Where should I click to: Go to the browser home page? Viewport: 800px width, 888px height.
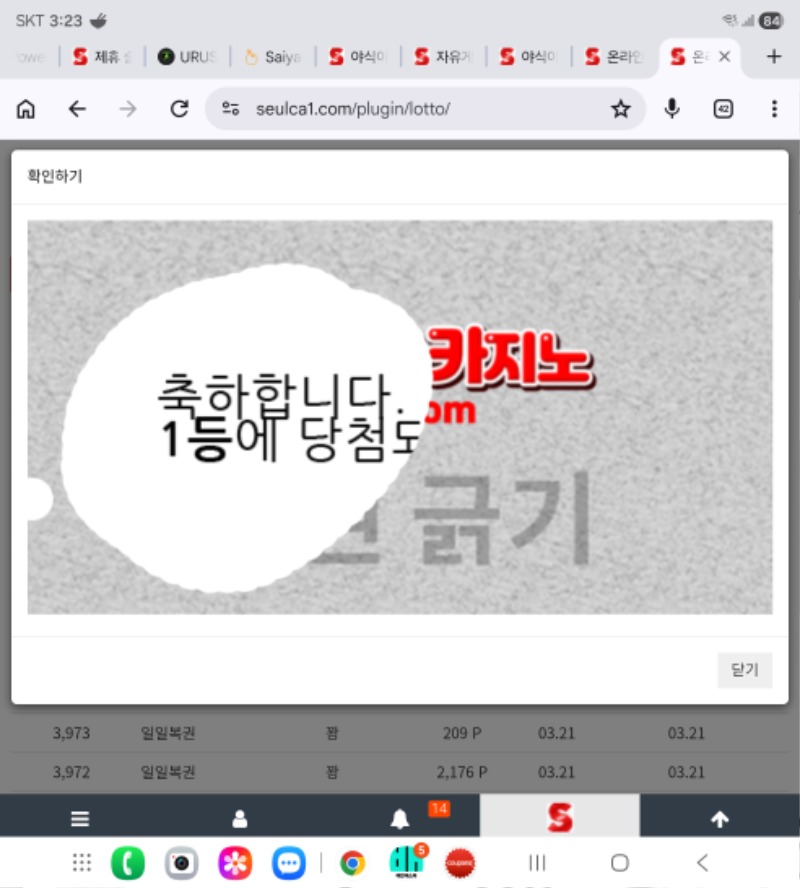(26, 109)
